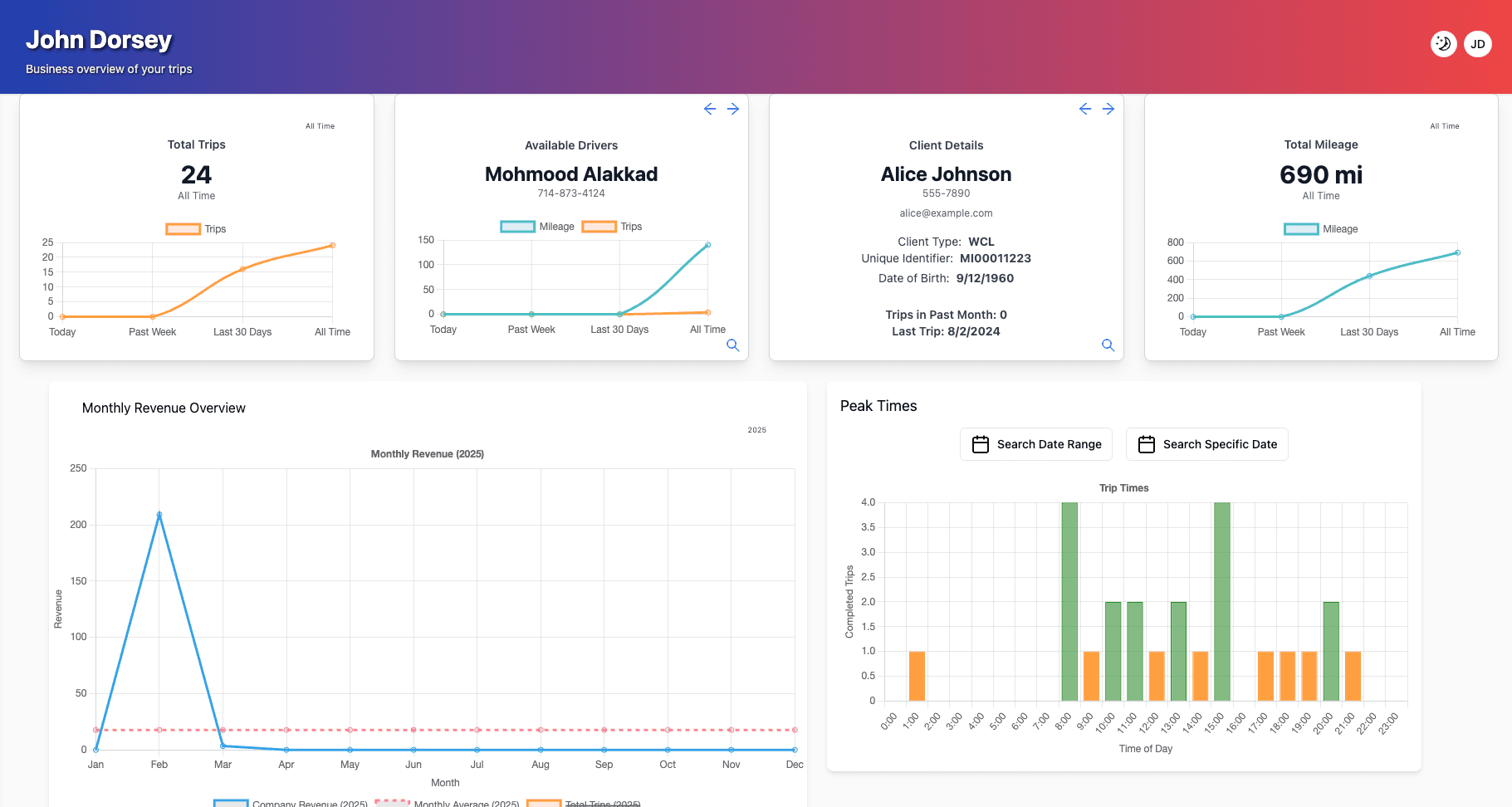Click the Search Specific Date button
Viewport: 1512px width, 807px height.
1207,444
